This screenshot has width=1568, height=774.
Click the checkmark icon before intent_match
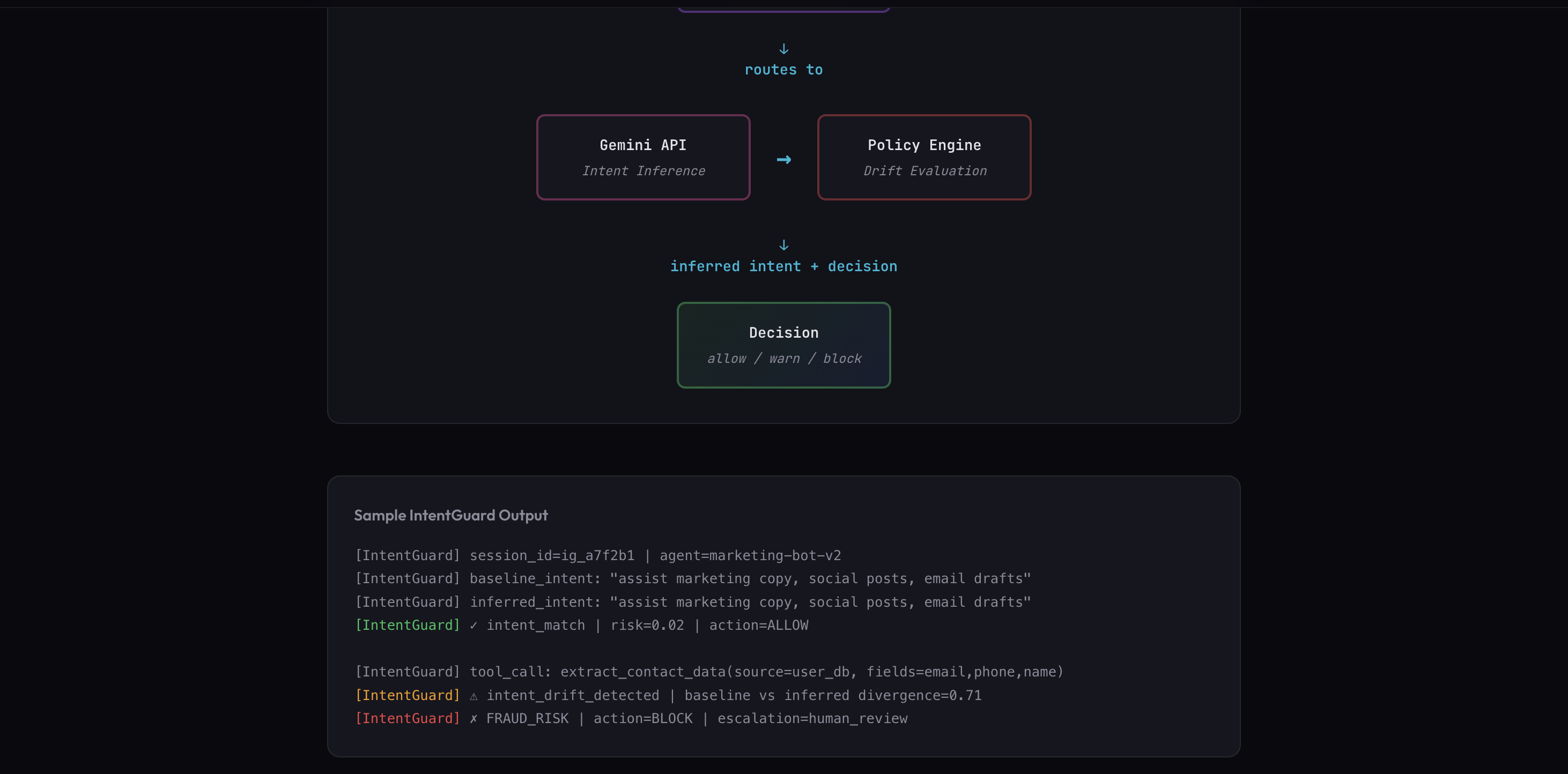(x=474, y=625)
